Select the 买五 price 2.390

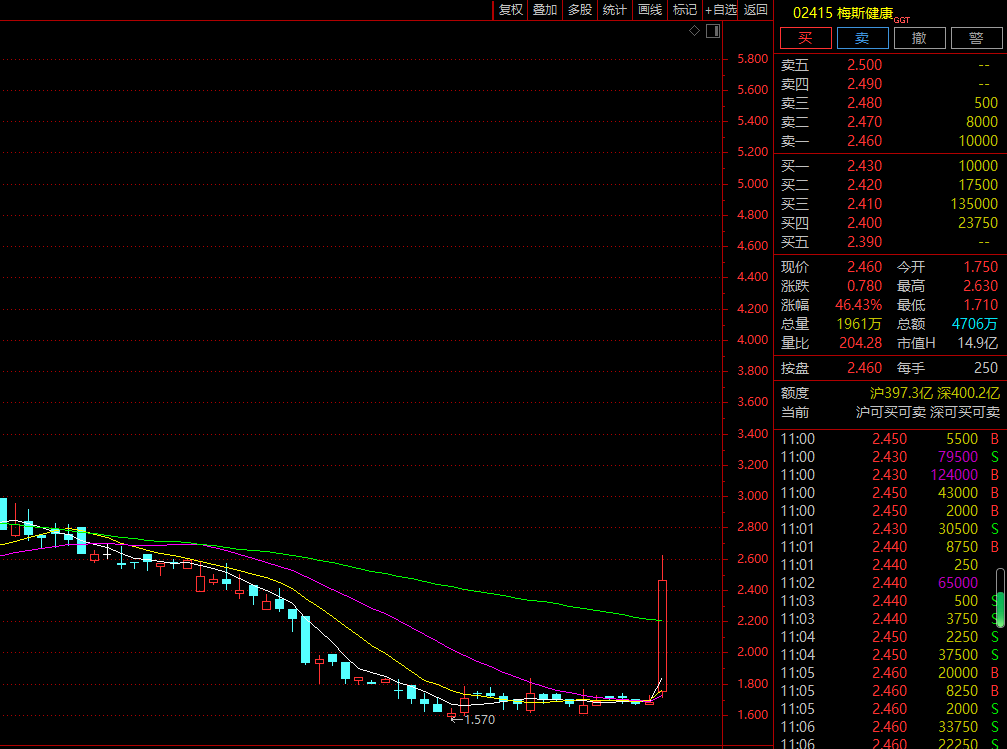point(864,242)
